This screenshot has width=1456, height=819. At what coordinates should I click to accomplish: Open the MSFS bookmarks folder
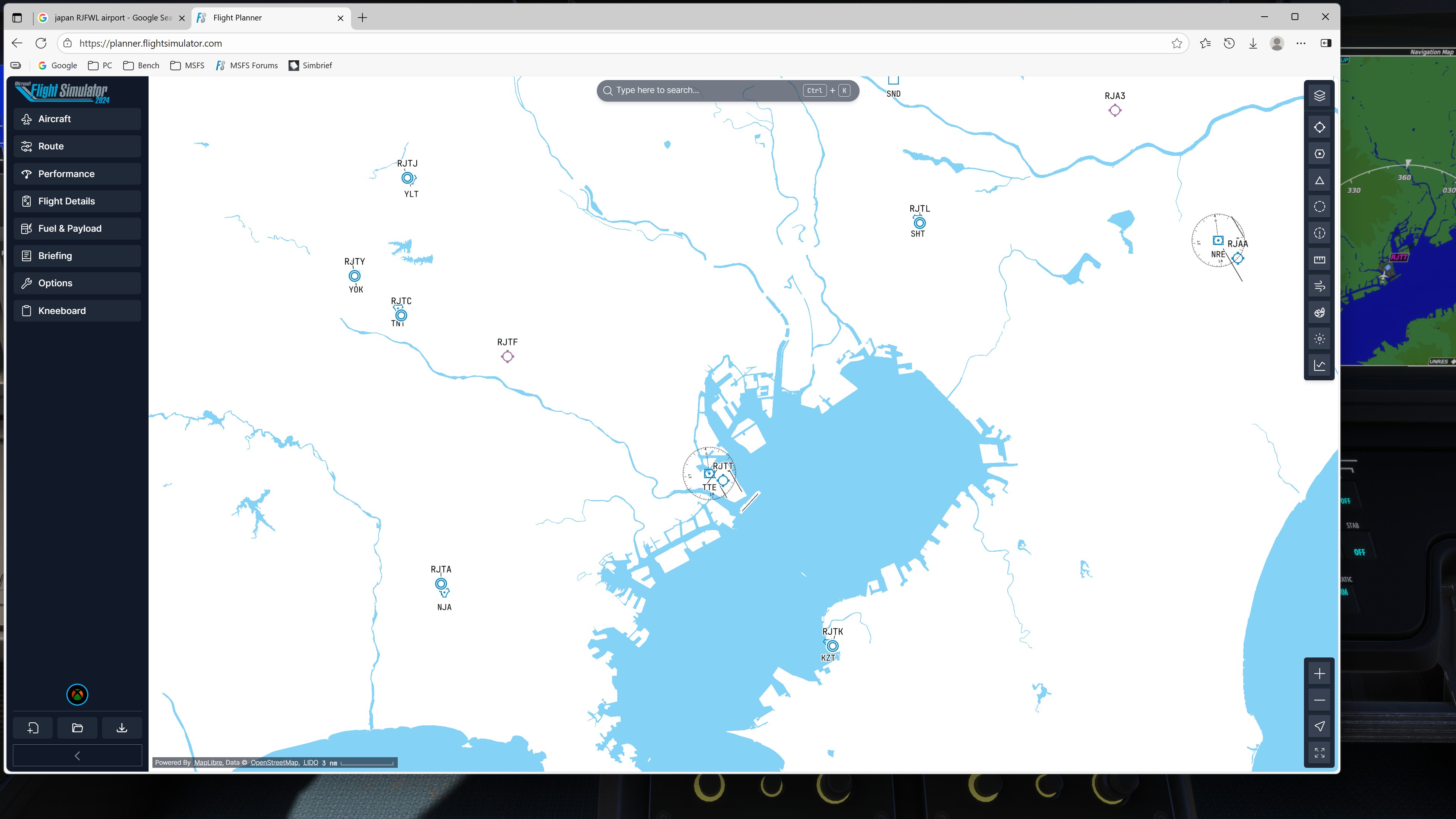click(x=187, y=66)
